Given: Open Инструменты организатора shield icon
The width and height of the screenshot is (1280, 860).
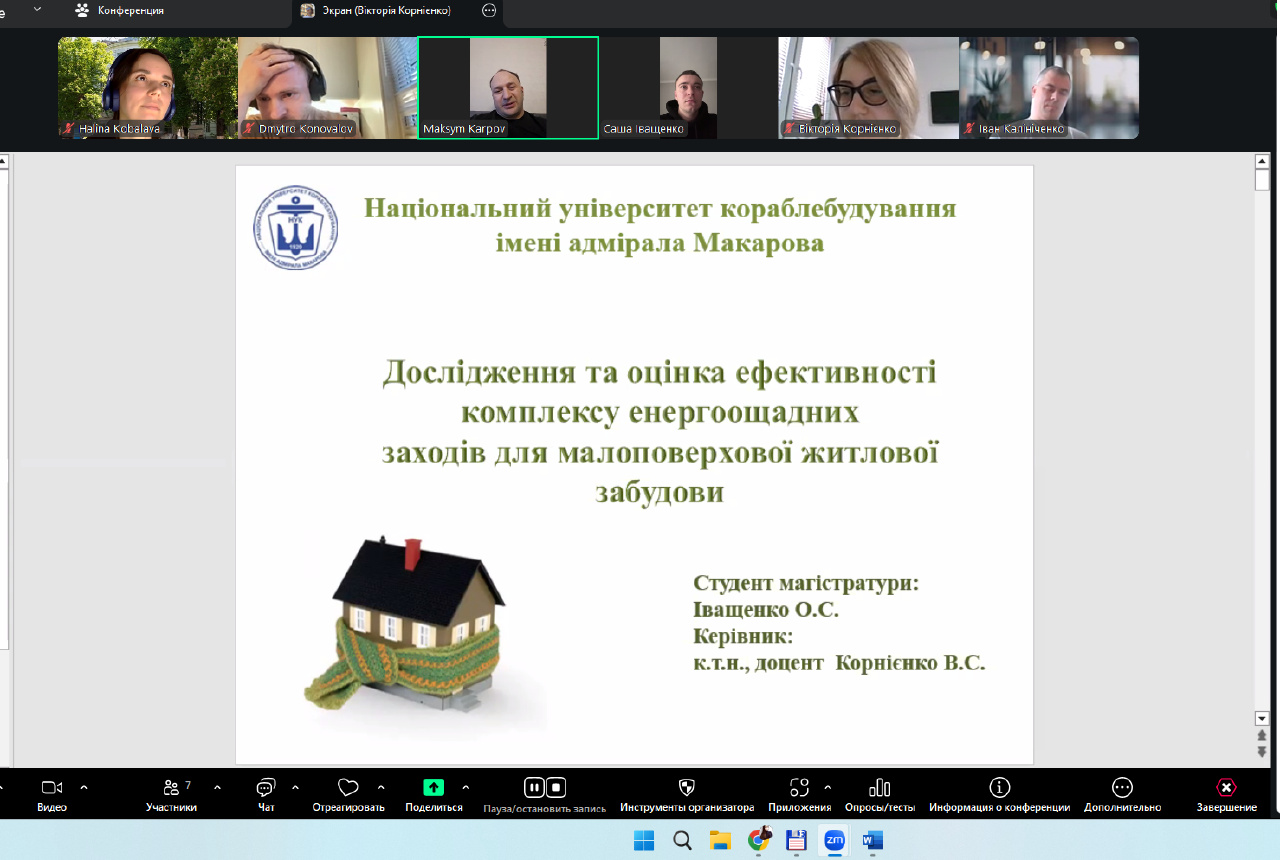Looking at the screenshot, I should pyautogui.click(x=686, y=789).
